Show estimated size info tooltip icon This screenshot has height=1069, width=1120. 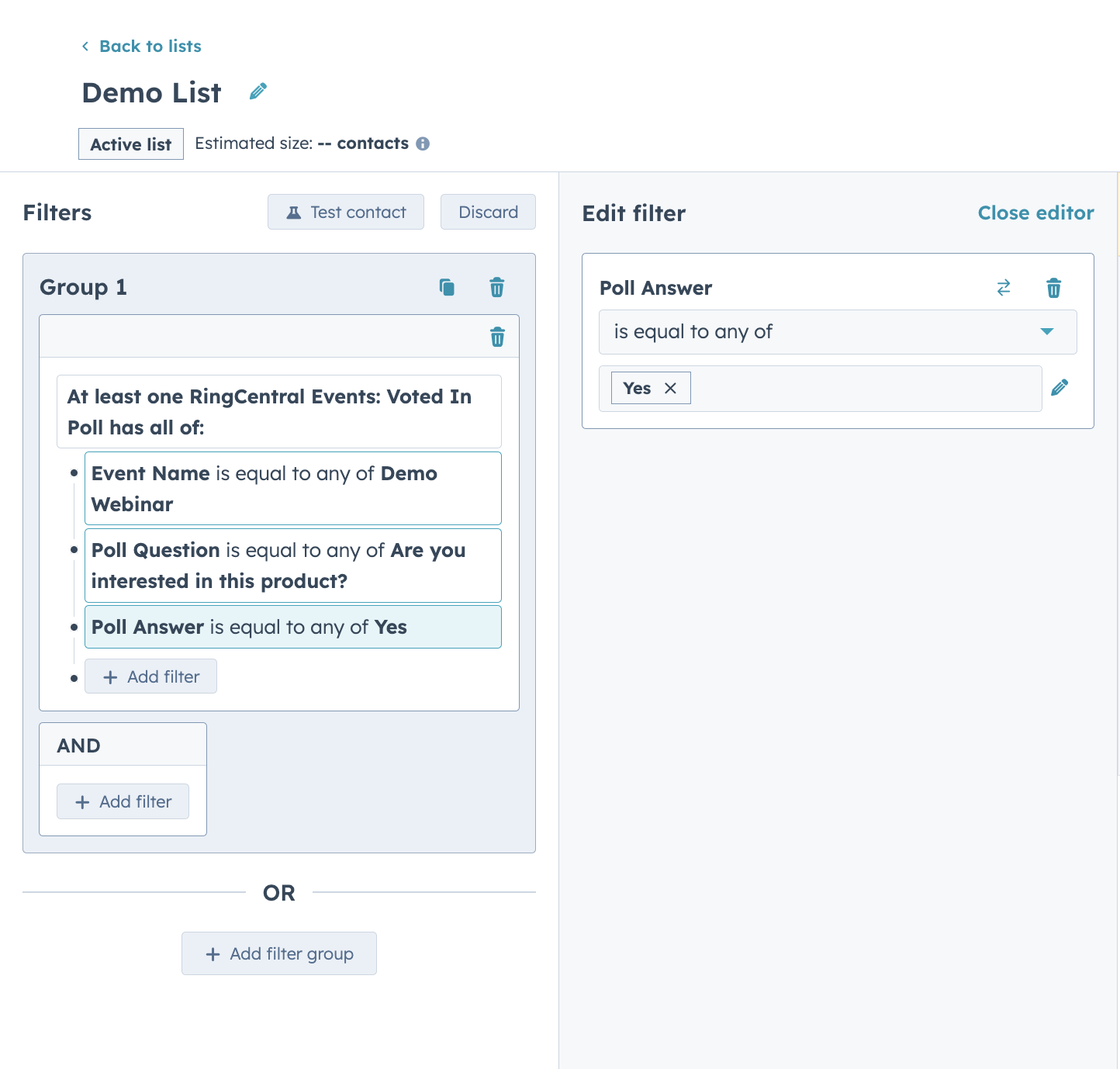coord(423,144)
